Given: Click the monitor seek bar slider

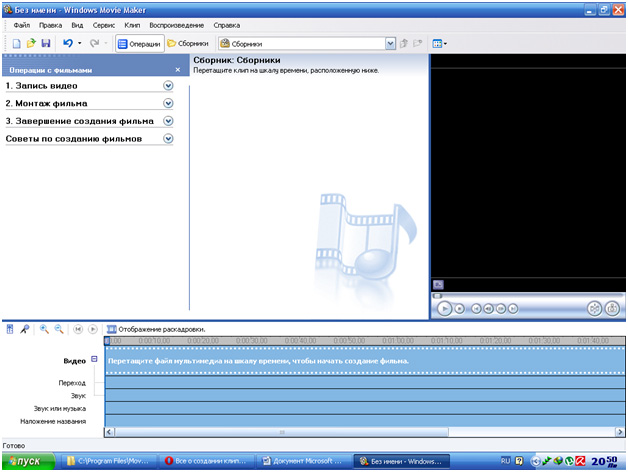Looking at the screenshot, I should coord(437,296).
